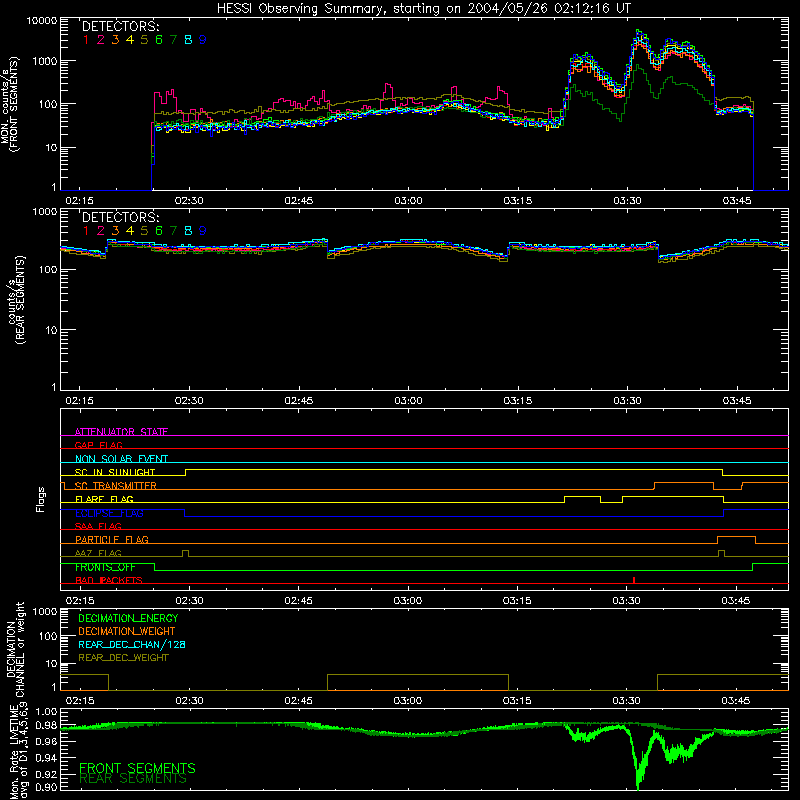The image size is (800, 800).
Task: Select the FLARE_FLAG label
Action: click(x=104, y=499)
